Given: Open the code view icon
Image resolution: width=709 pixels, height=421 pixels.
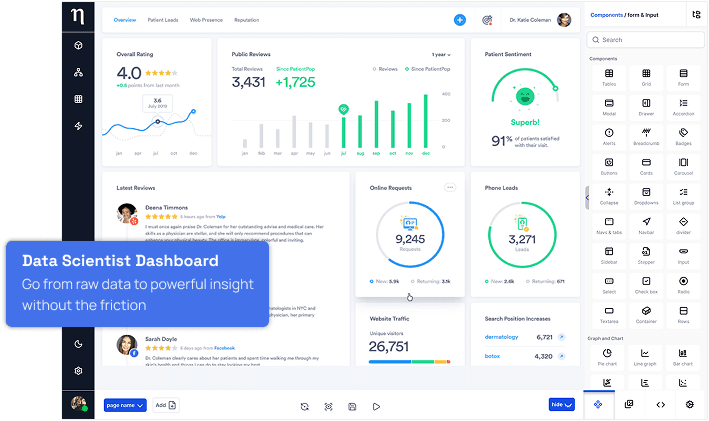Looking at the screenshot, I should [x=660, y=404].
